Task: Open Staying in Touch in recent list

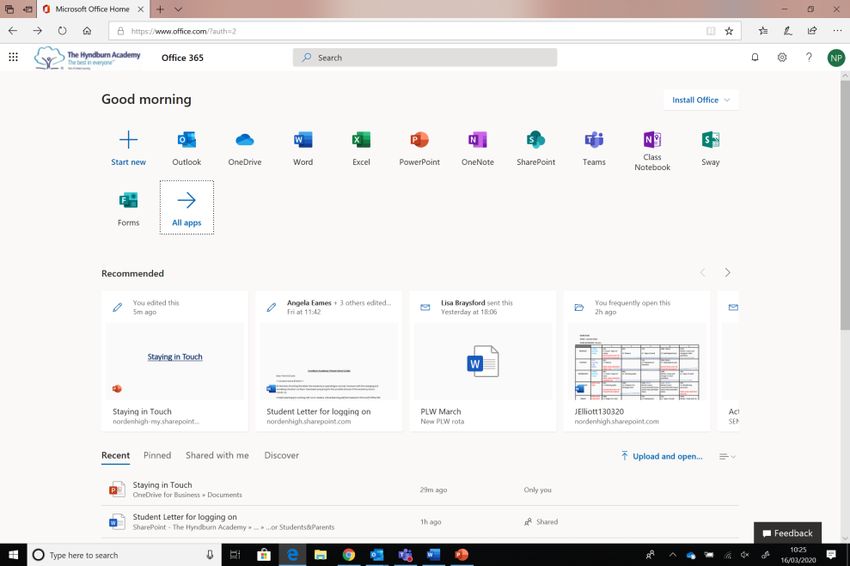Action: (420, 490)
